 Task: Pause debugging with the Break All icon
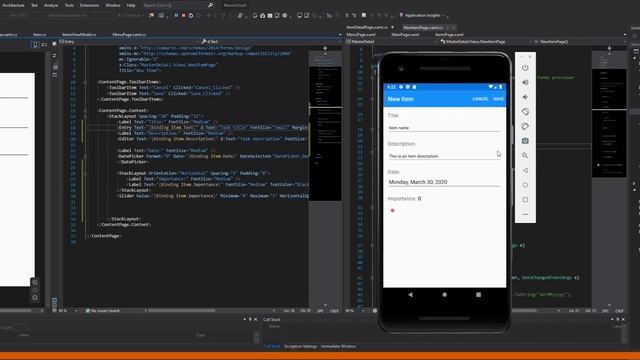coord(176,16)
